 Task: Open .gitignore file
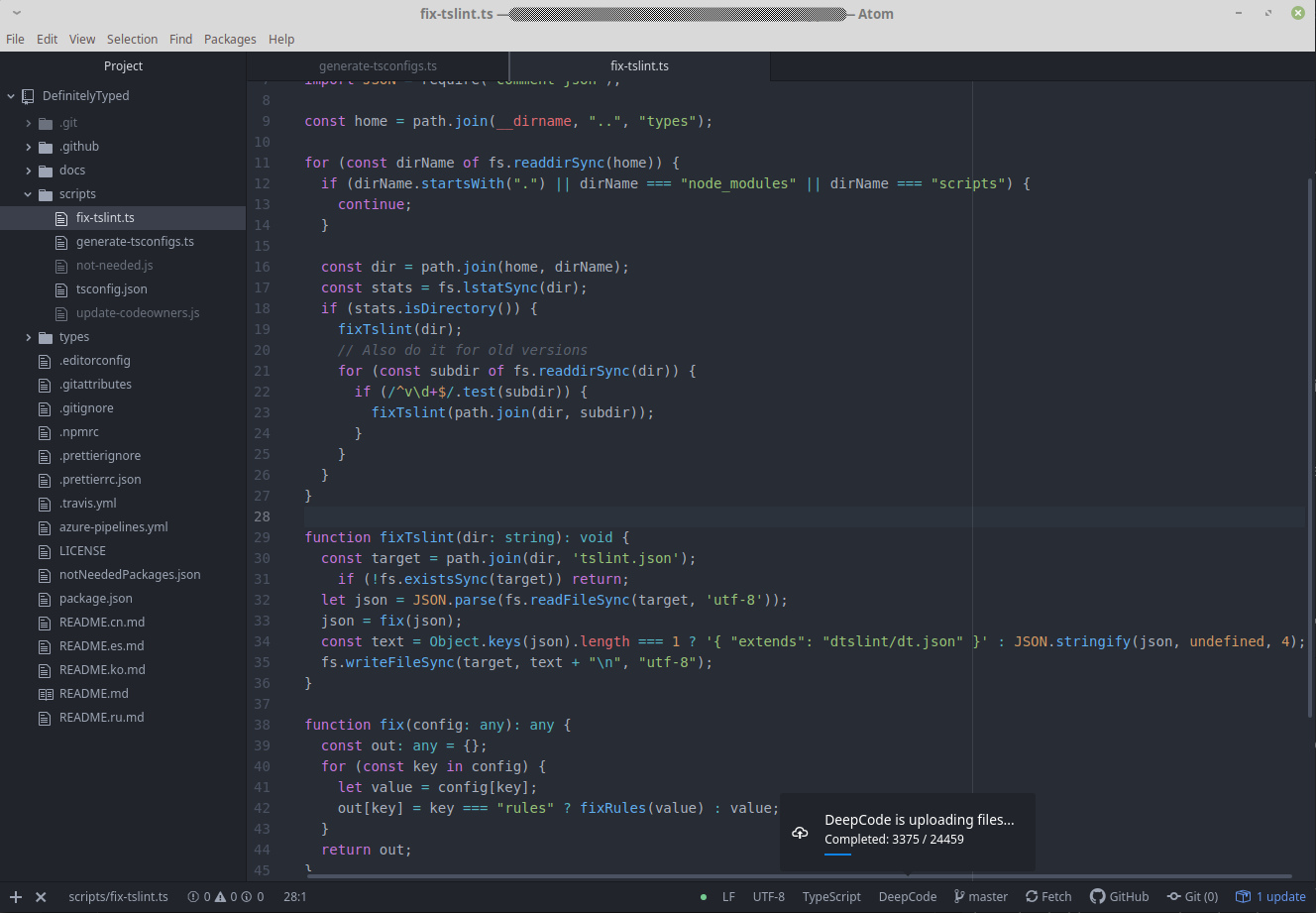point(86,408)
